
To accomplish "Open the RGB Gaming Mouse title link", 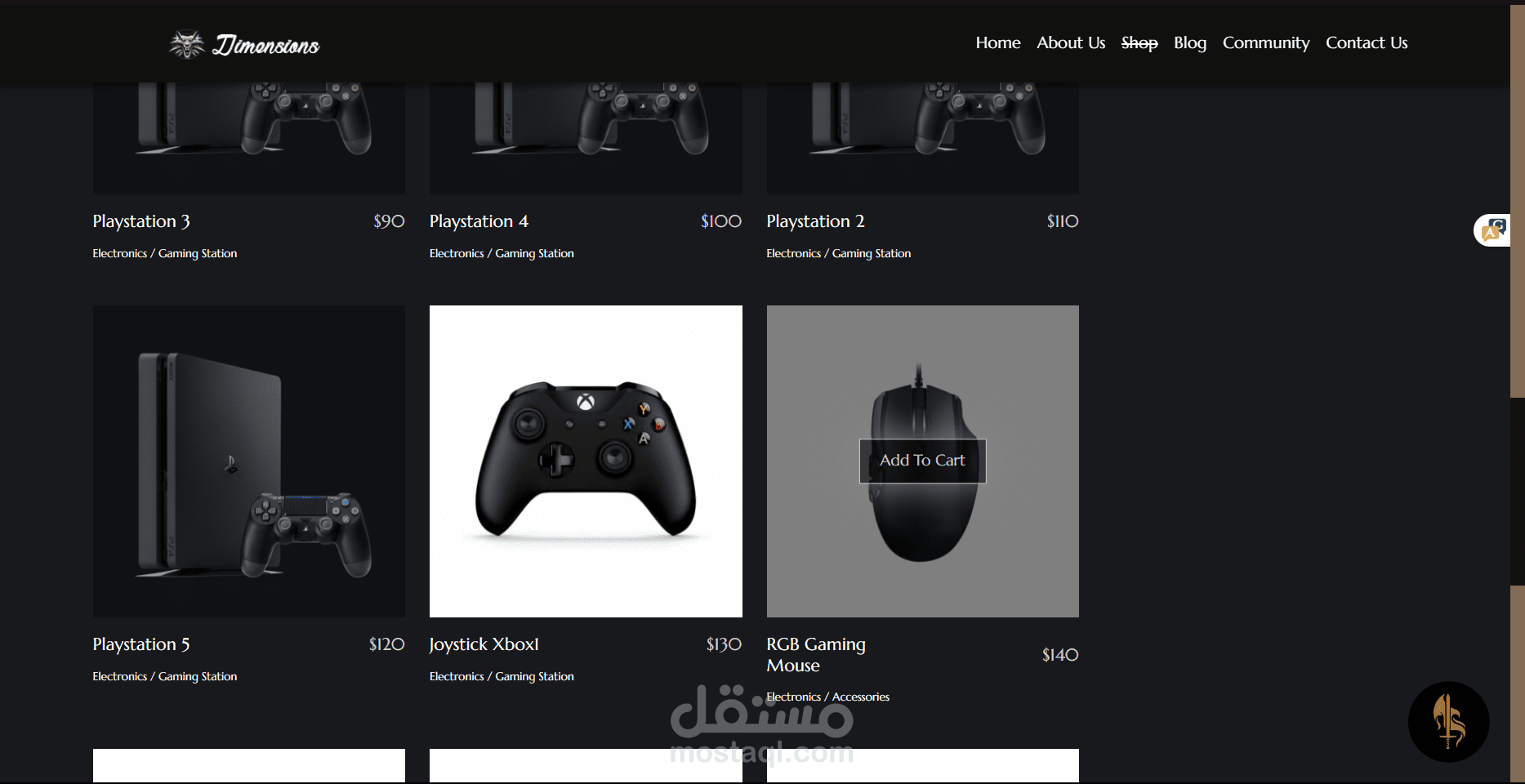I will [816, 655].
